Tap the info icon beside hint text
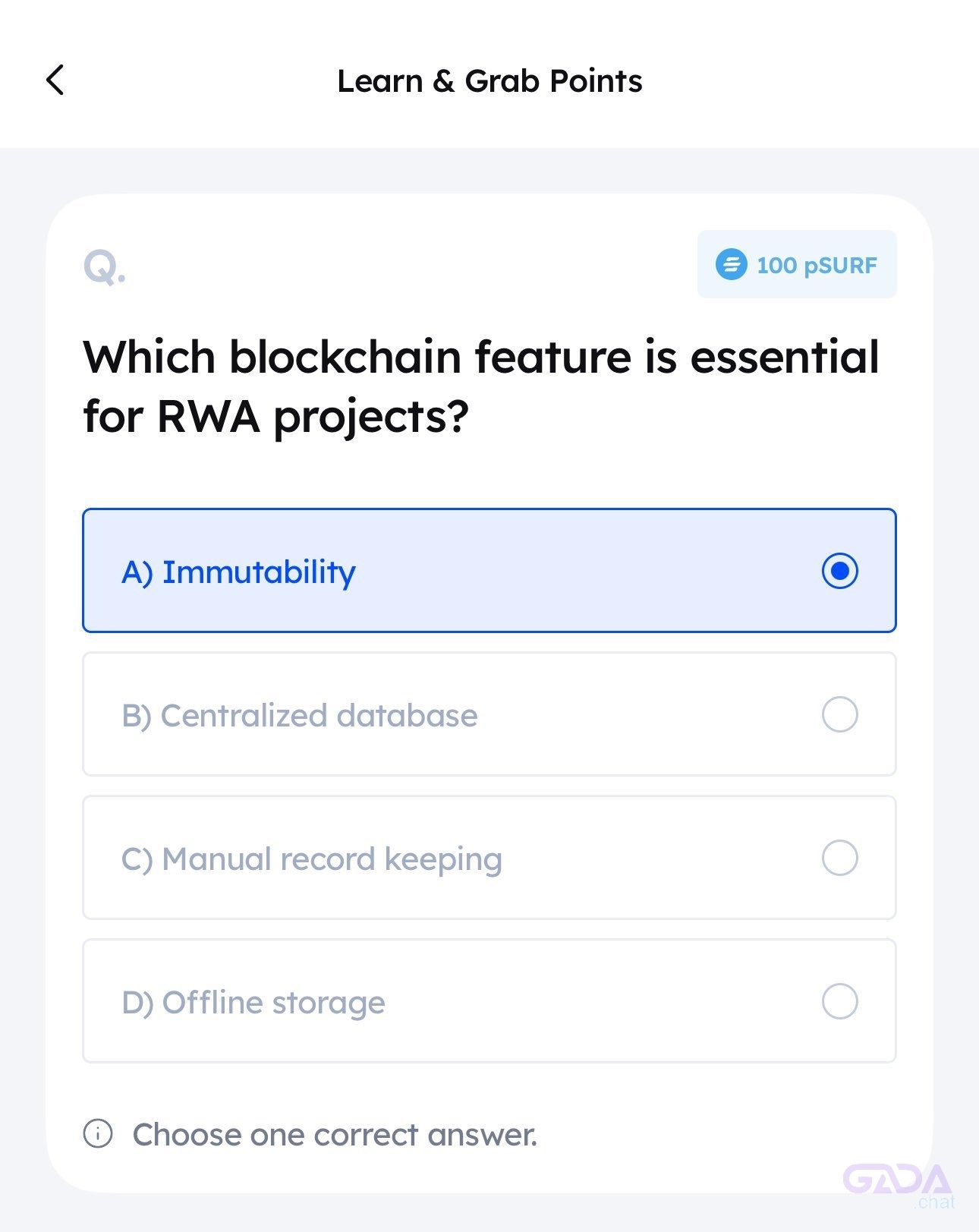The width and height of the screenshot is (979, 1232). pos(98,1133)
